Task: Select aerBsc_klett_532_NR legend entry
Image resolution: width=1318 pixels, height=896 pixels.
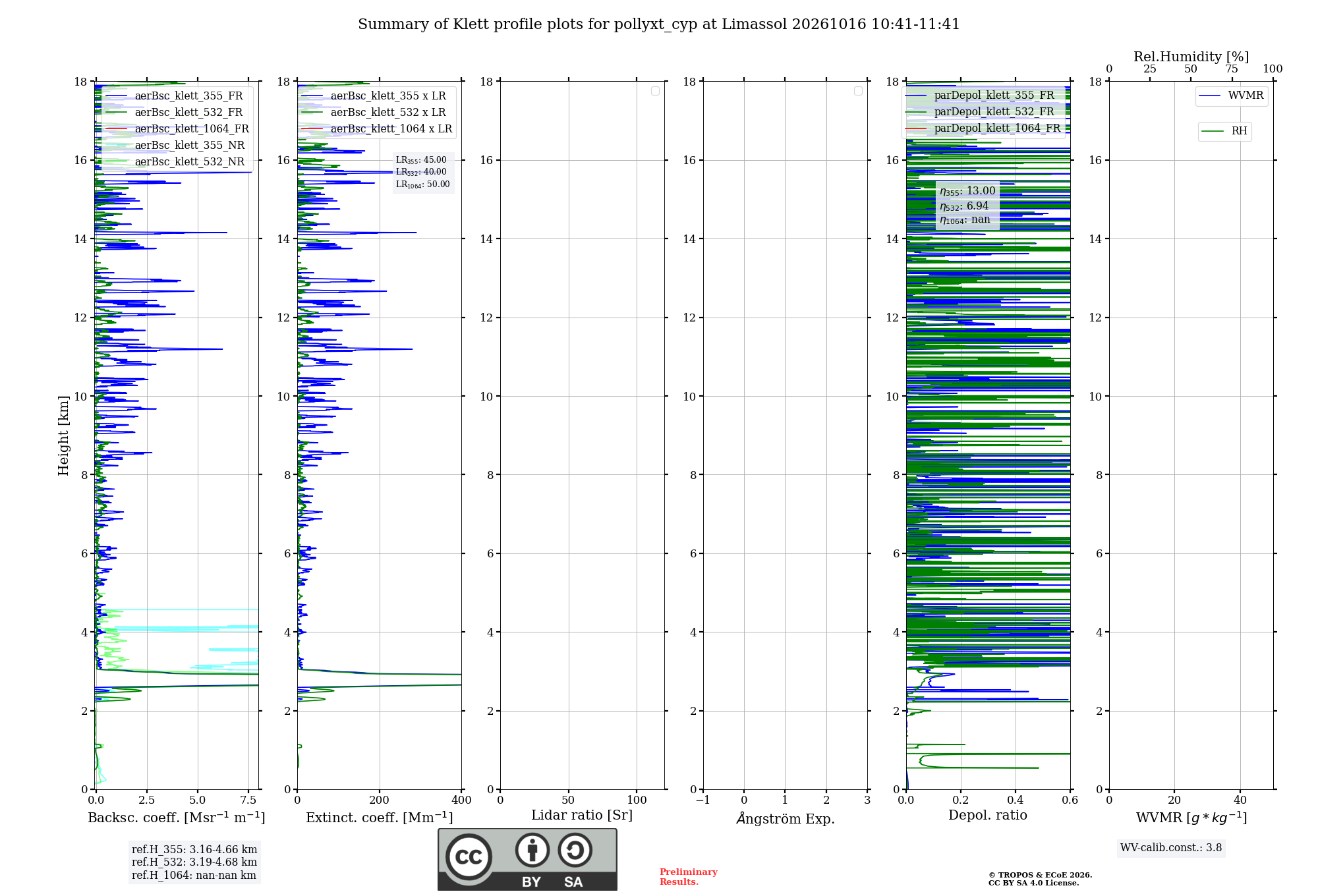Action: coord(176,162)
